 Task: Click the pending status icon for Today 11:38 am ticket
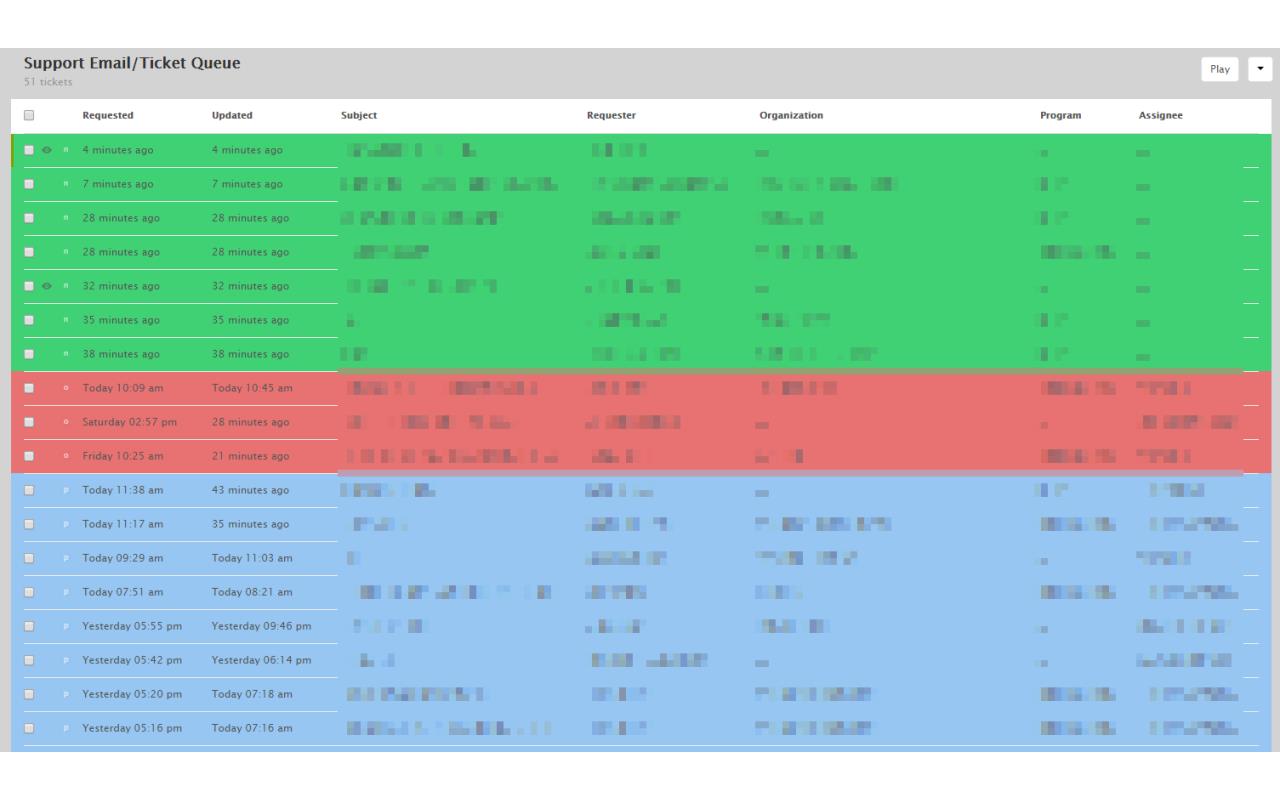pos(66,490)
